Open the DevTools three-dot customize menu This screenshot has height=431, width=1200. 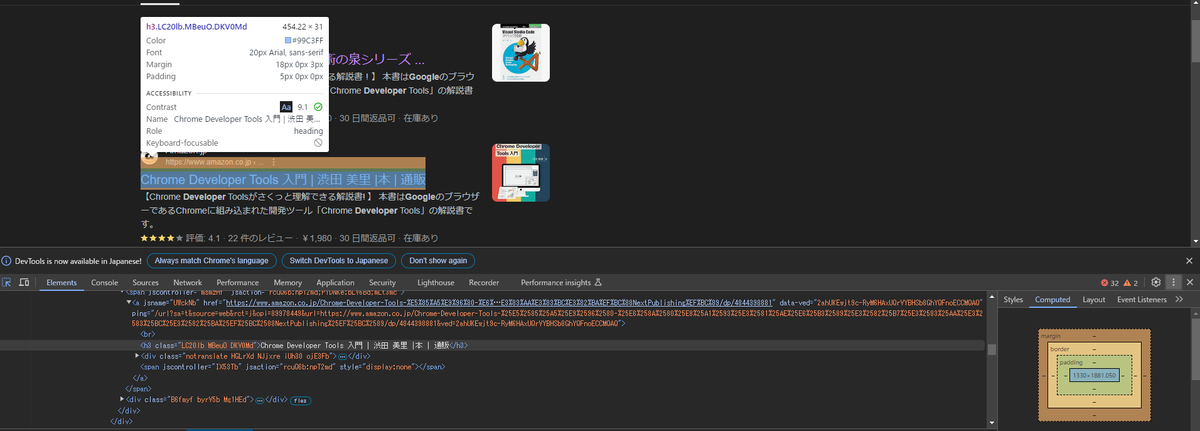pyautogui.click(x=1174, y=283)
